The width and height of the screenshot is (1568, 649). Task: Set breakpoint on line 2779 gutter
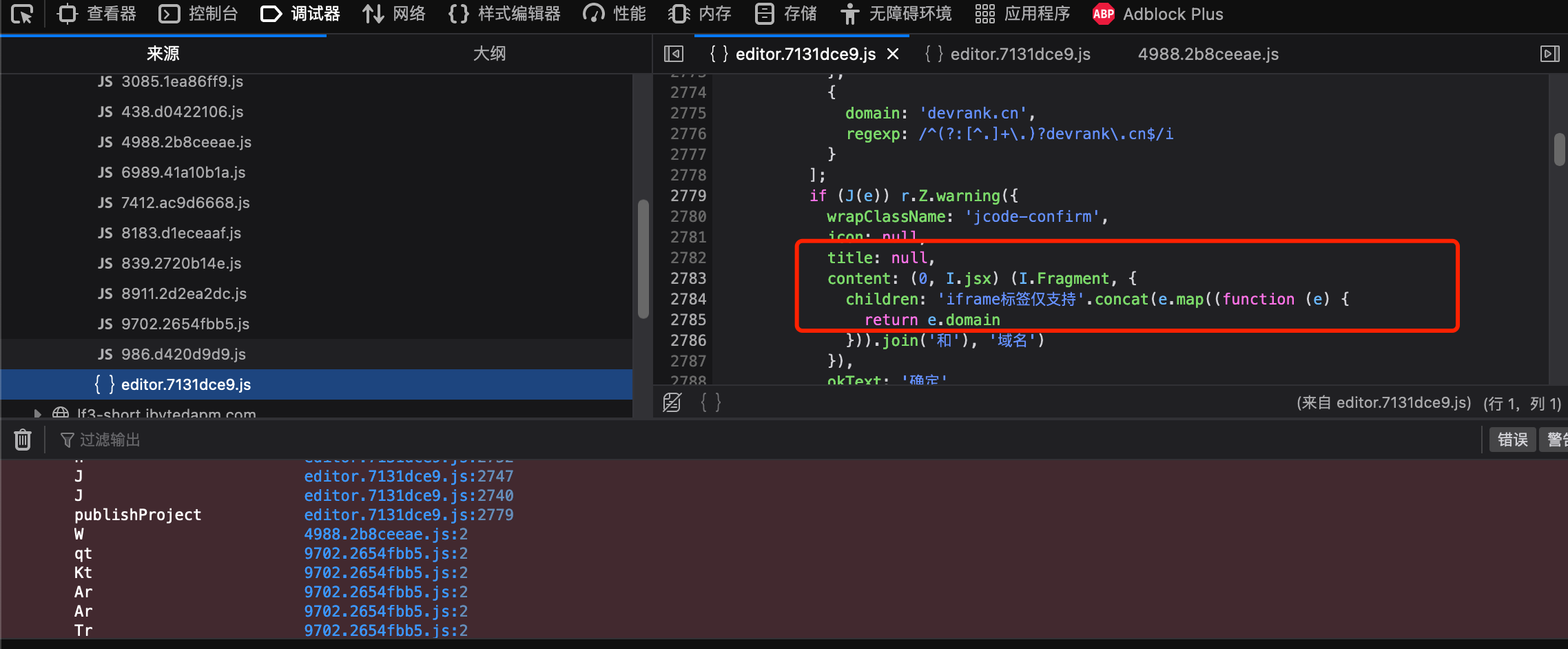[x=688, y=196]
